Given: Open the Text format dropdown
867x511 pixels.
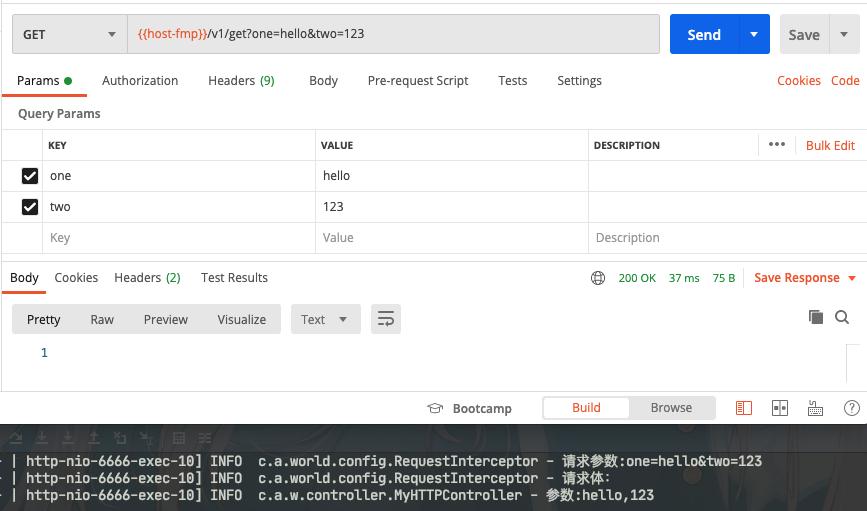Looking at the screenshot, I should pyautogui.click(x=325, y=319).
